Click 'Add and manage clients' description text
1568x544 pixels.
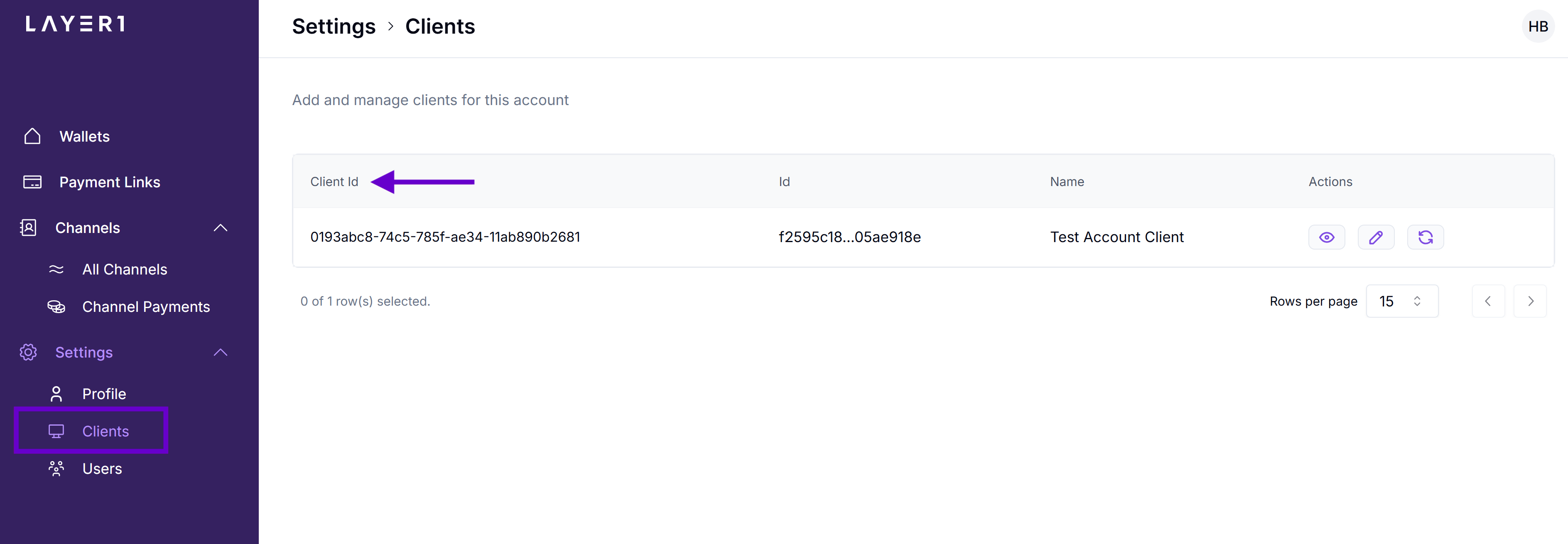[x=430, y=100]
